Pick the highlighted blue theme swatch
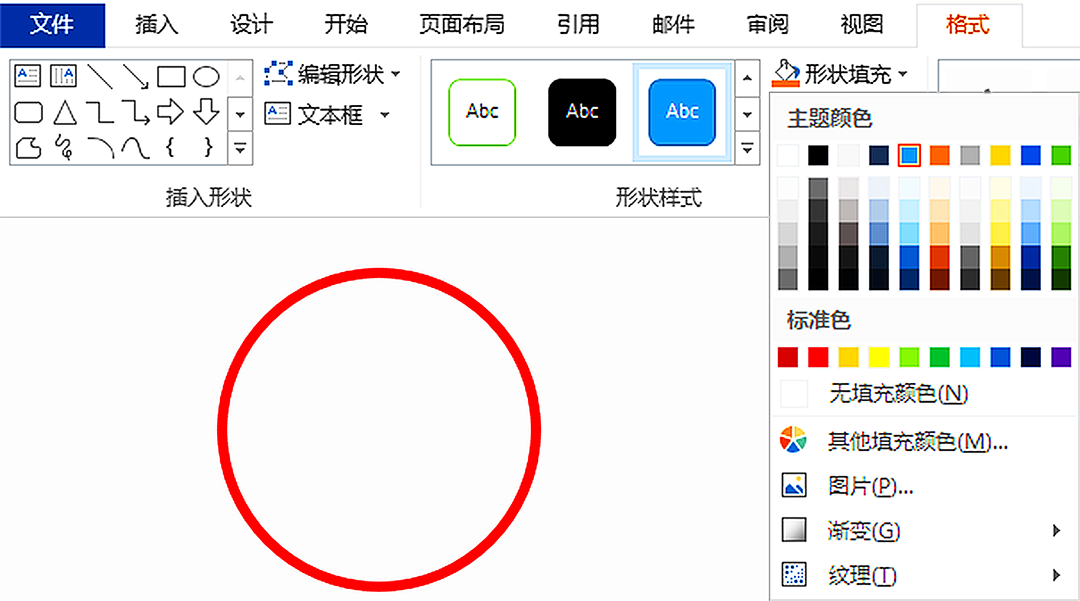Image resolution: width=1080 pixels, height=601 pixels. click(909, 155)
